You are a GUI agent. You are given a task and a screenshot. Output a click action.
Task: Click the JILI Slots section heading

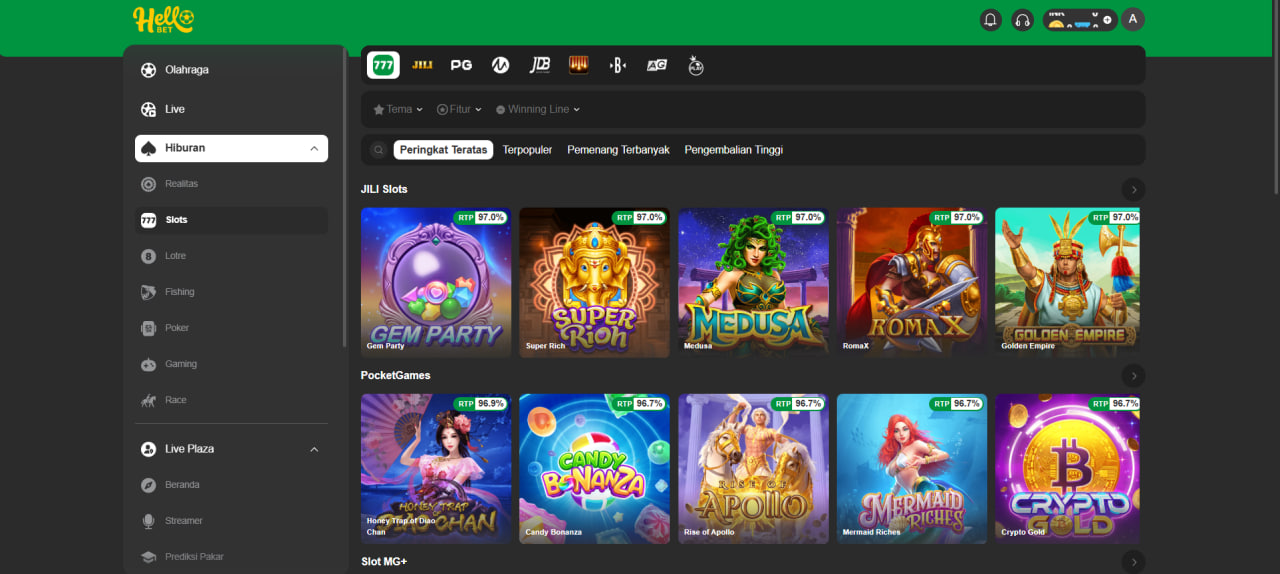384,189
